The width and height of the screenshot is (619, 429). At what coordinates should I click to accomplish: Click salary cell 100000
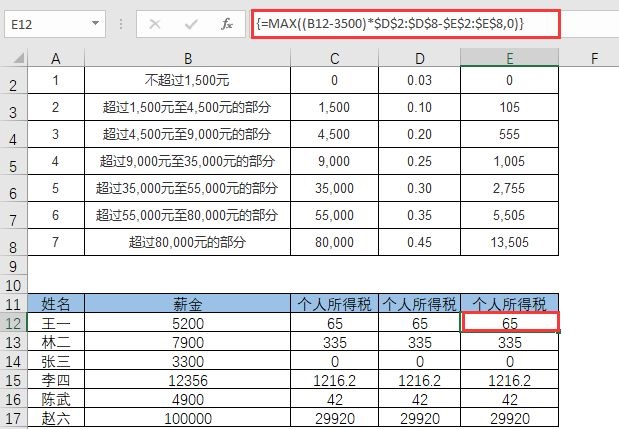(188, 418)
